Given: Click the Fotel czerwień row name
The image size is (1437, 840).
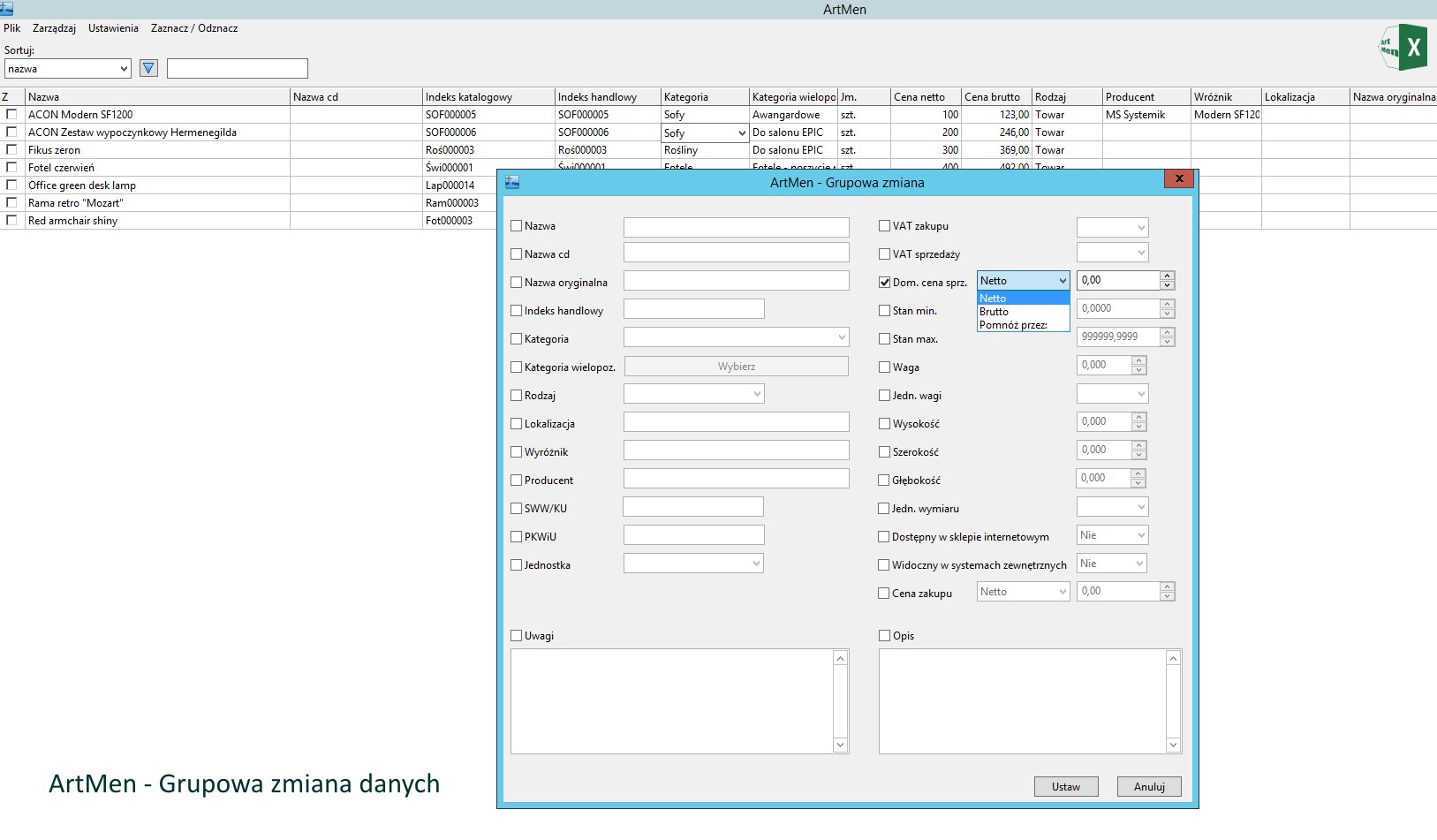Looking at the screenshot, I should (x=61, y=168).
